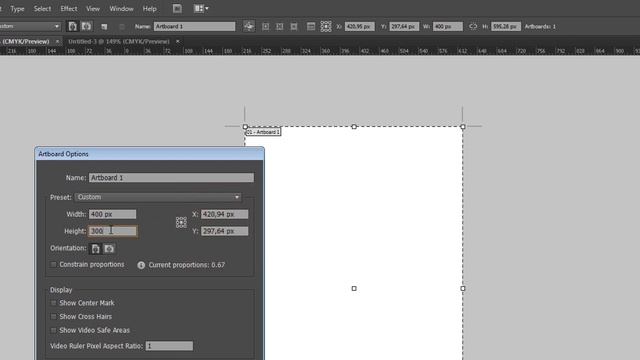Click the Artboard Options title bar

coord(149,154)
